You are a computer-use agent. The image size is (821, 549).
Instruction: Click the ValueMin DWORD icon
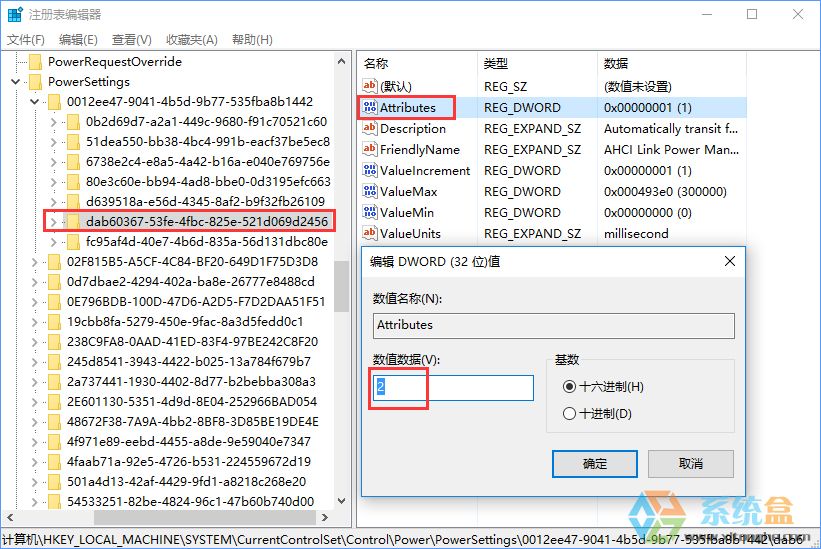point(370,212)
